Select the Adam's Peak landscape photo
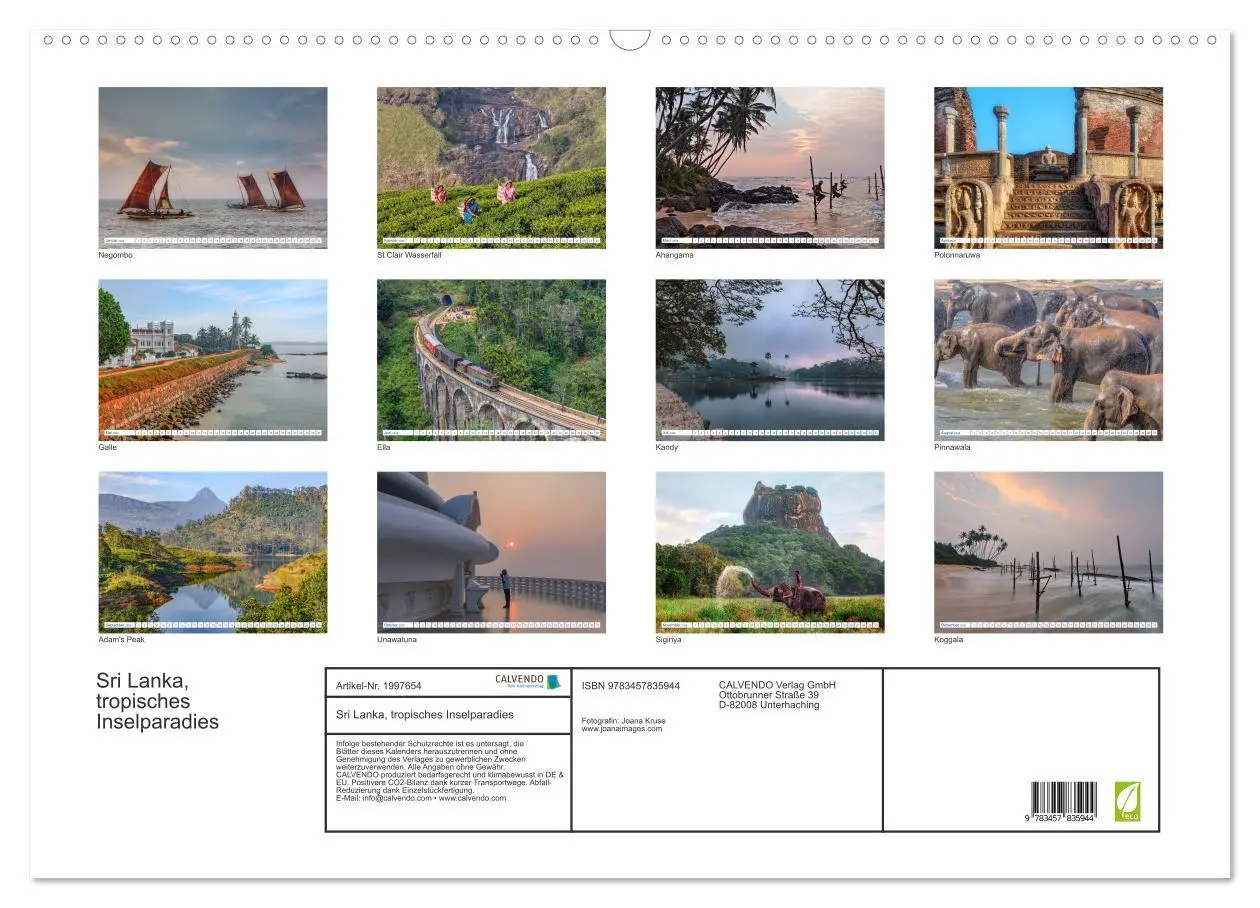 click(212, 552)
